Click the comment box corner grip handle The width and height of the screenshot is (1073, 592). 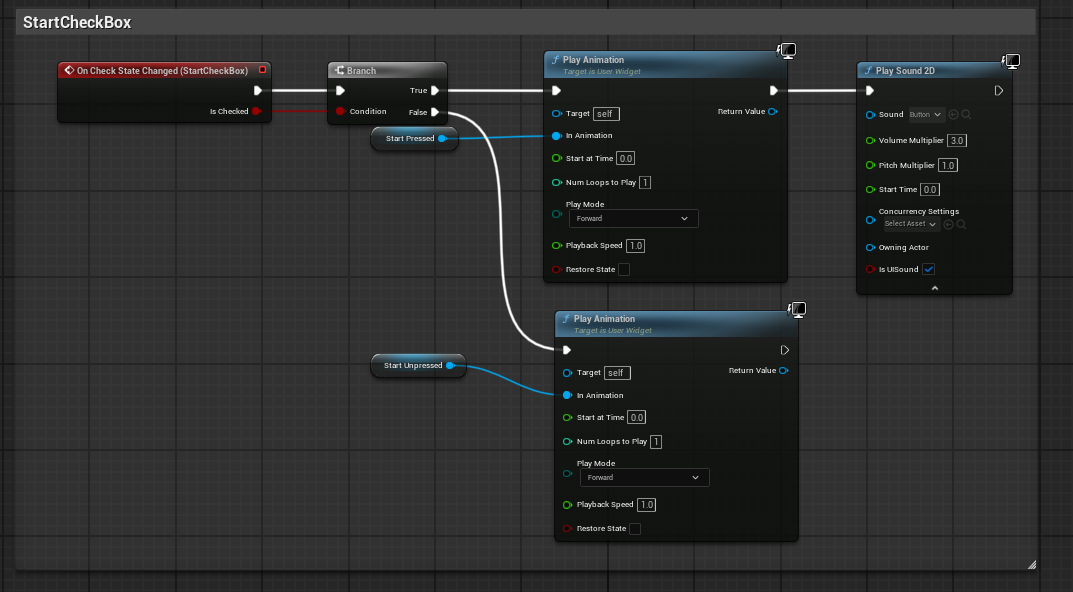click(1031, 565)
